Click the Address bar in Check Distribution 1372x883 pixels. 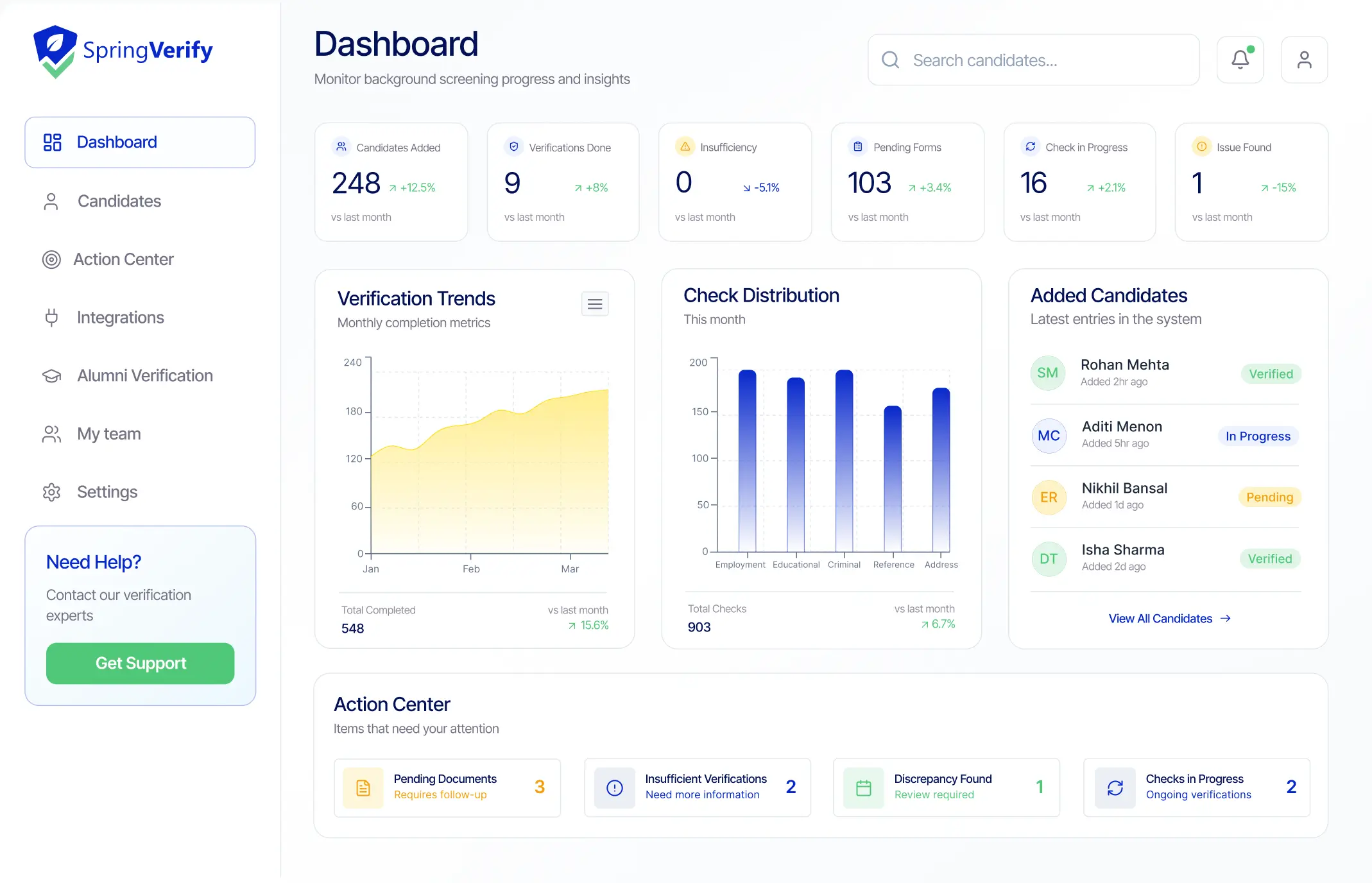[x=941, y=470]
